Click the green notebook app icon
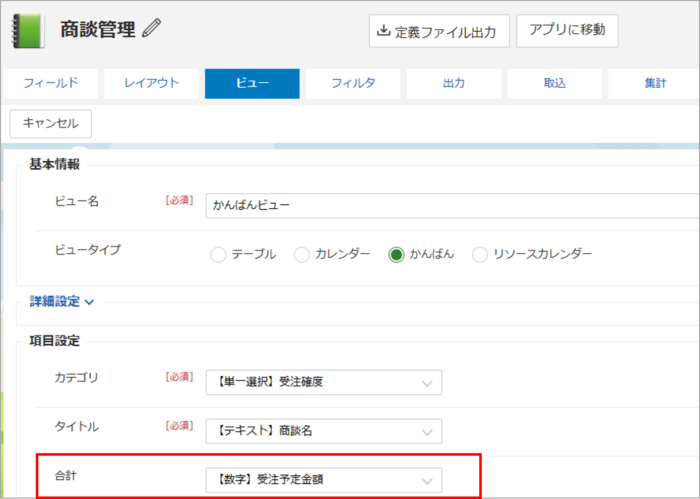Image resolution: width=700 pixels, height=499 pixels. pos(28,31)
